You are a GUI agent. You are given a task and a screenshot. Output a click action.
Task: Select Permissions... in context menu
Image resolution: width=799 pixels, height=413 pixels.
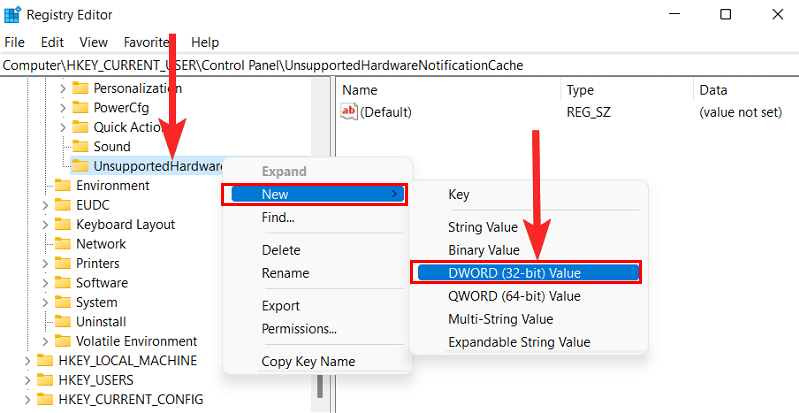[299, 329]
